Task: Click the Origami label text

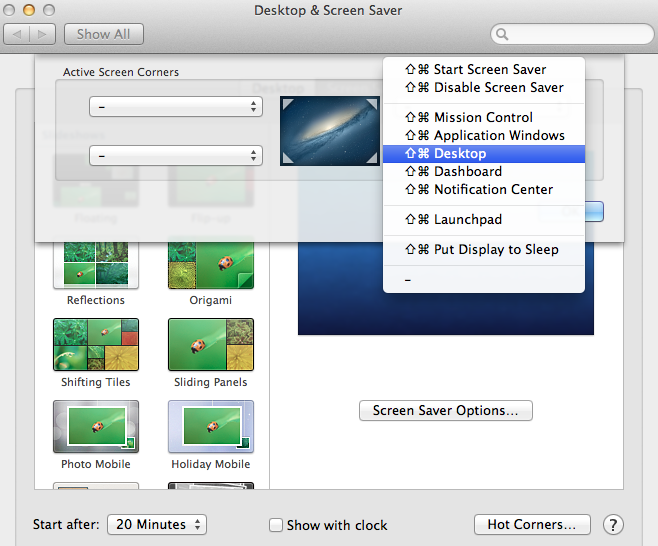Action: click(x=211, y=300)
